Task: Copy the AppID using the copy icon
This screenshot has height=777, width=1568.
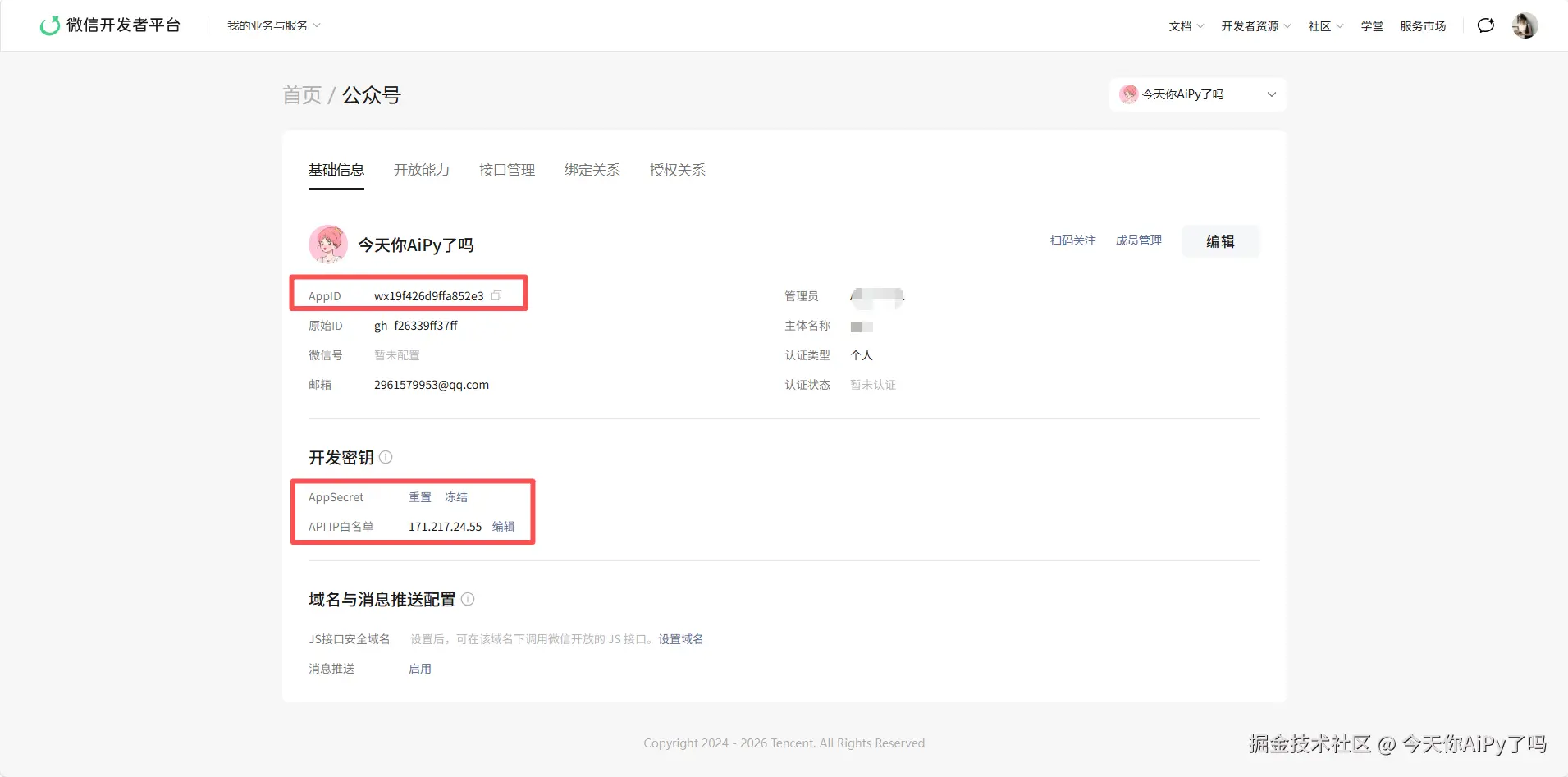Action: pyautogui.click(x=496, y=295)
